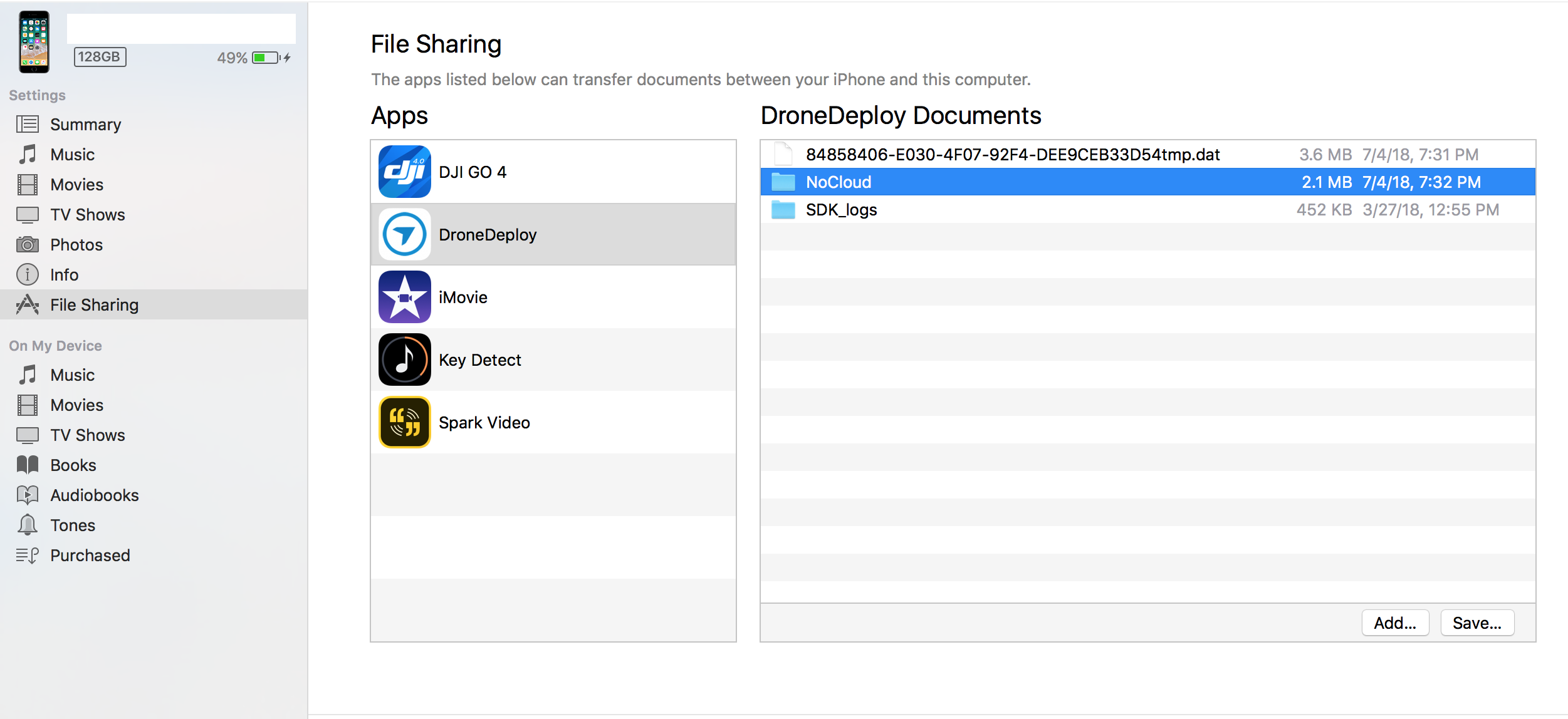Select the NoCloud folder icon
Screen dimensions: 1568x719
click(783, 182)
